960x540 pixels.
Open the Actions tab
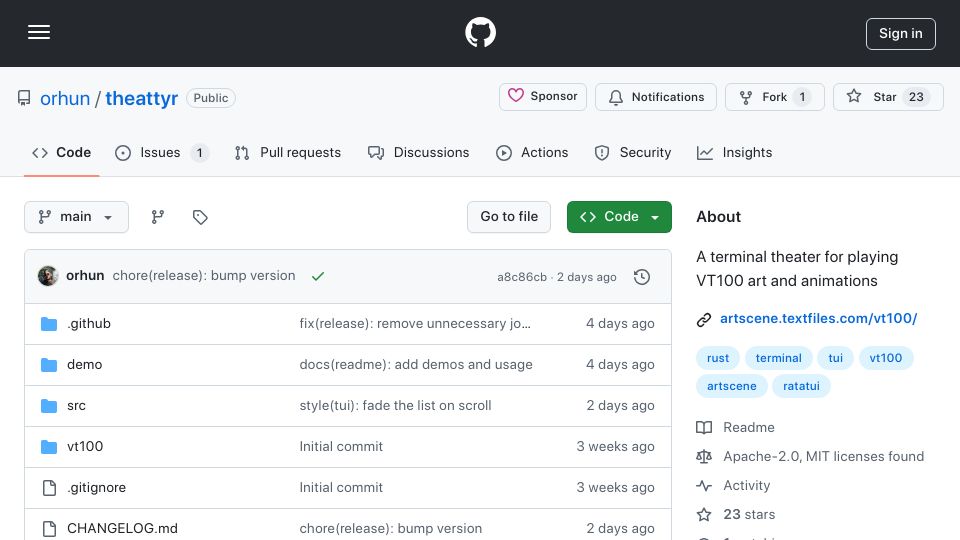[x=532, y=152]
